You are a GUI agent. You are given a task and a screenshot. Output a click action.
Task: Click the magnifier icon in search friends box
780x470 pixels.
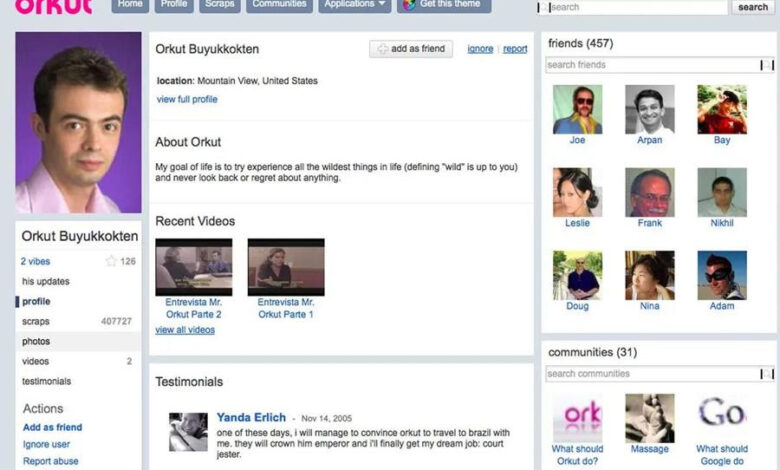tap(767, 65)
